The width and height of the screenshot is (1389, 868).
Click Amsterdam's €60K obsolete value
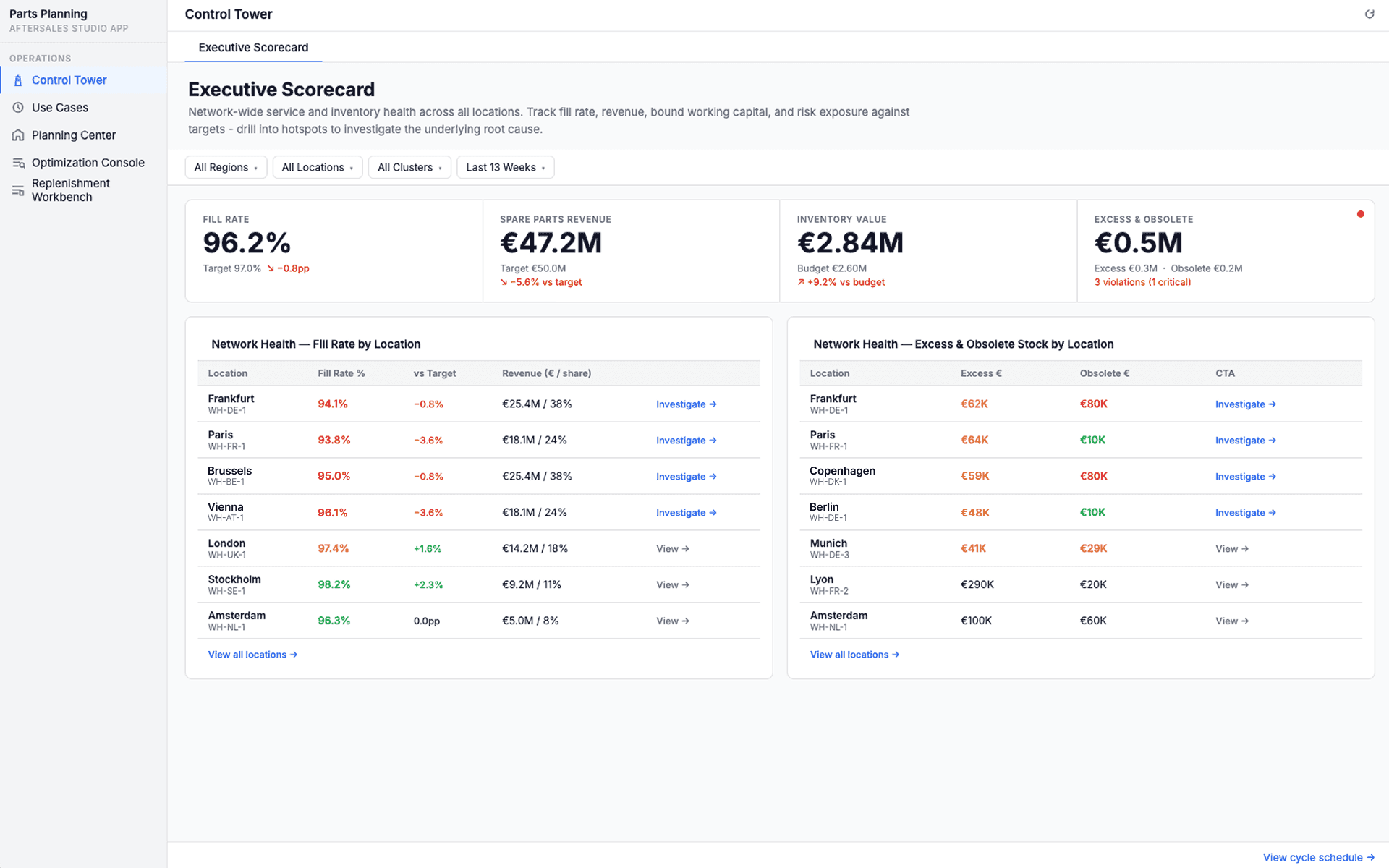pos(1093,621)
